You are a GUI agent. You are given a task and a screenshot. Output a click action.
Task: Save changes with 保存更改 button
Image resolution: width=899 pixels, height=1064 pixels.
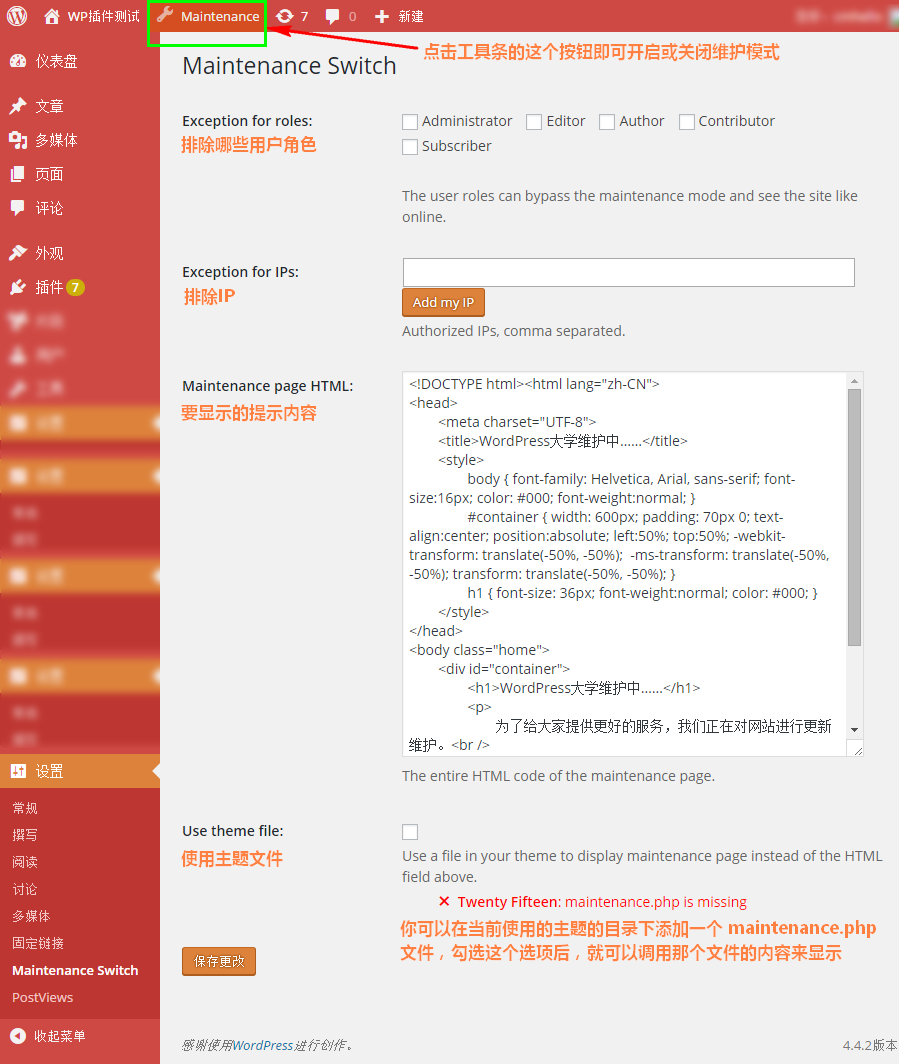(x=219, y=961)
